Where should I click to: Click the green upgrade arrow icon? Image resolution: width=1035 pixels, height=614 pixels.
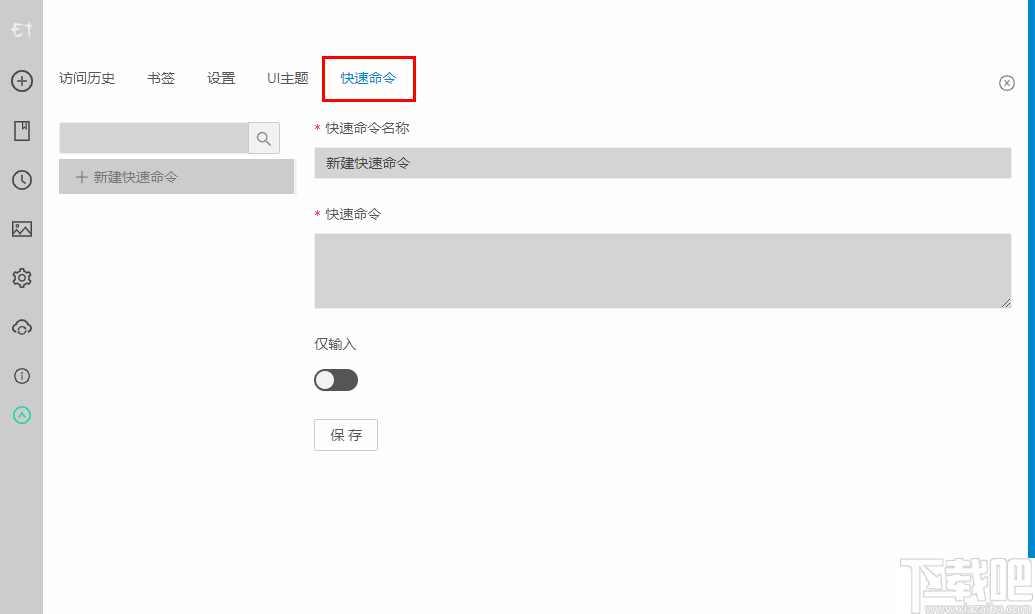click(21, 415)
